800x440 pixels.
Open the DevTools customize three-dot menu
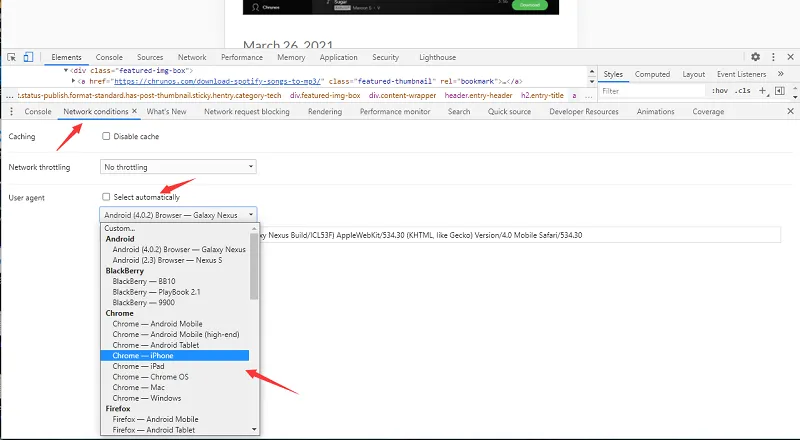[773, 57]
